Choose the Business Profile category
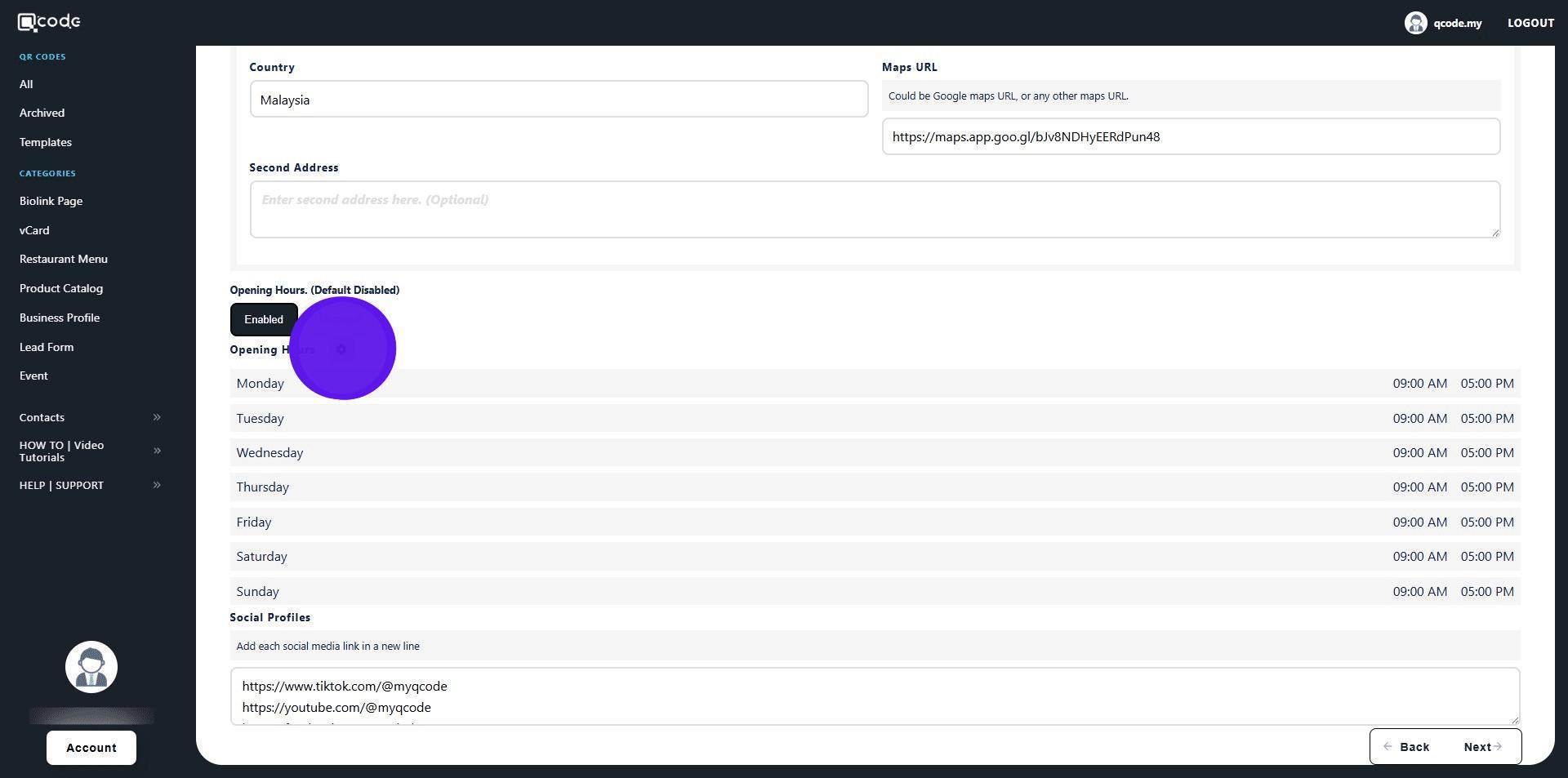Viewport: 1568px width, 778px height. (60, 318)
